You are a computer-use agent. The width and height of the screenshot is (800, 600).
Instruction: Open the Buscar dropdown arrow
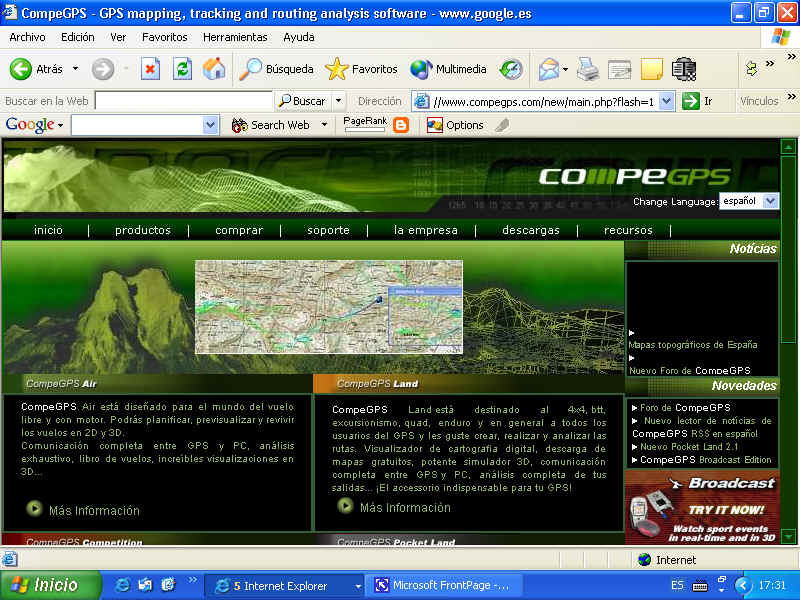338,101
